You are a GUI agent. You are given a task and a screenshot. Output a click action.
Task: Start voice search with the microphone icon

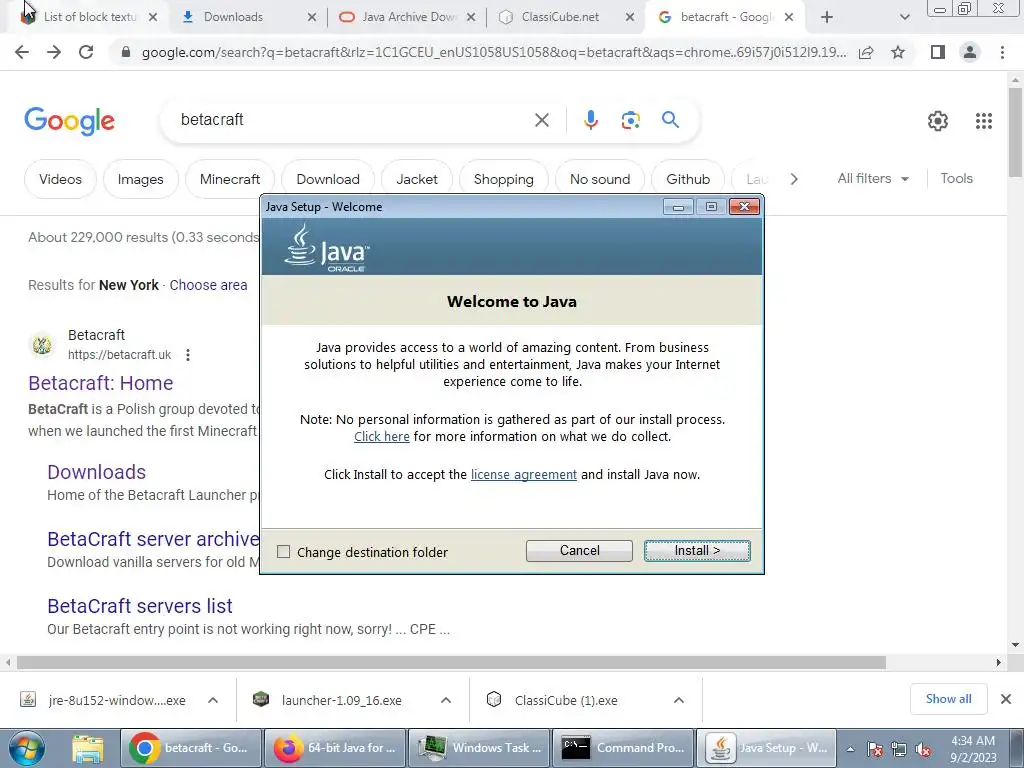click(590, 120)
